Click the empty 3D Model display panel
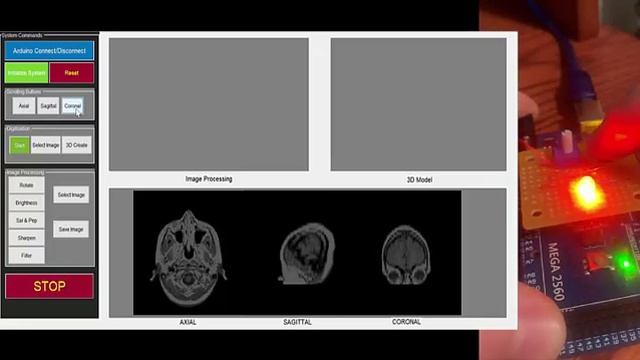640x360 pixels. [418, 104]
